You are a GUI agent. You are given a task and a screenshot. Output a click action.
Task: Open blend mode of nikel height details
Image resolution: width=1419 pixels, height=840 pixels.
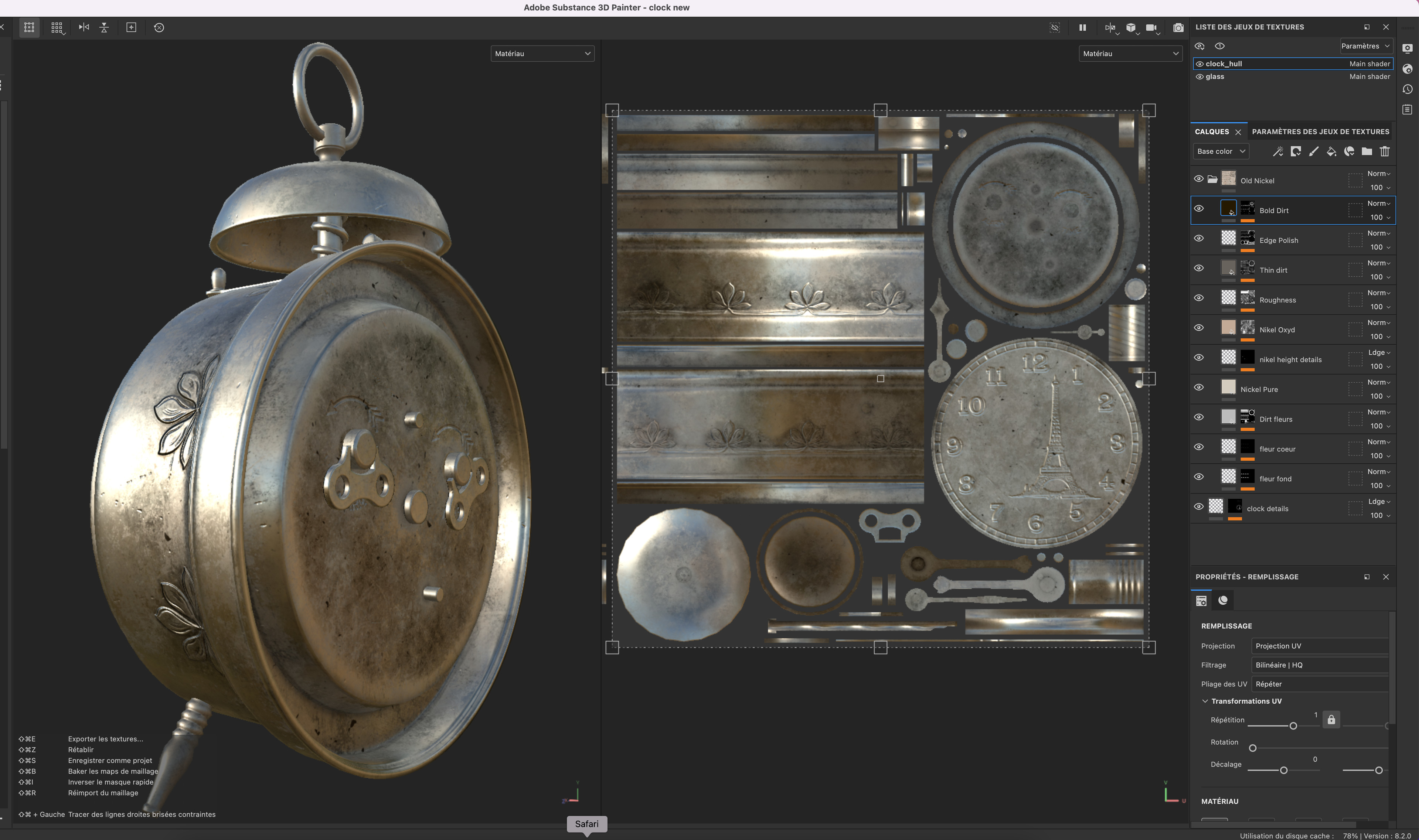(x=1379, y=352)
